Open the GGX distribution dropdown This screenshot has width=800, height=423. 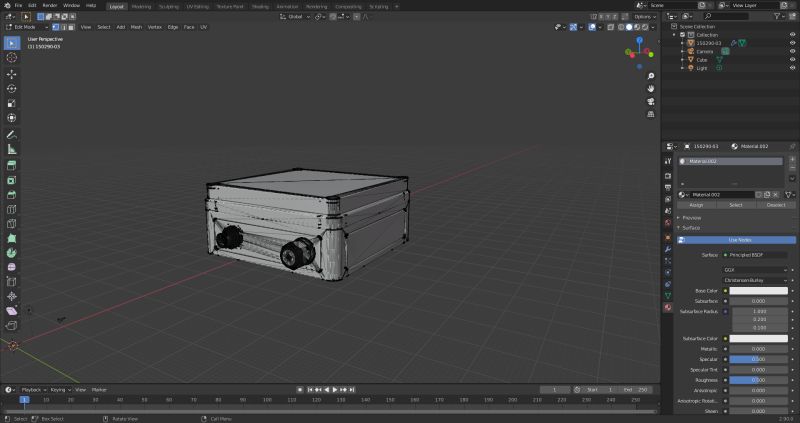[x=755, y=270]
